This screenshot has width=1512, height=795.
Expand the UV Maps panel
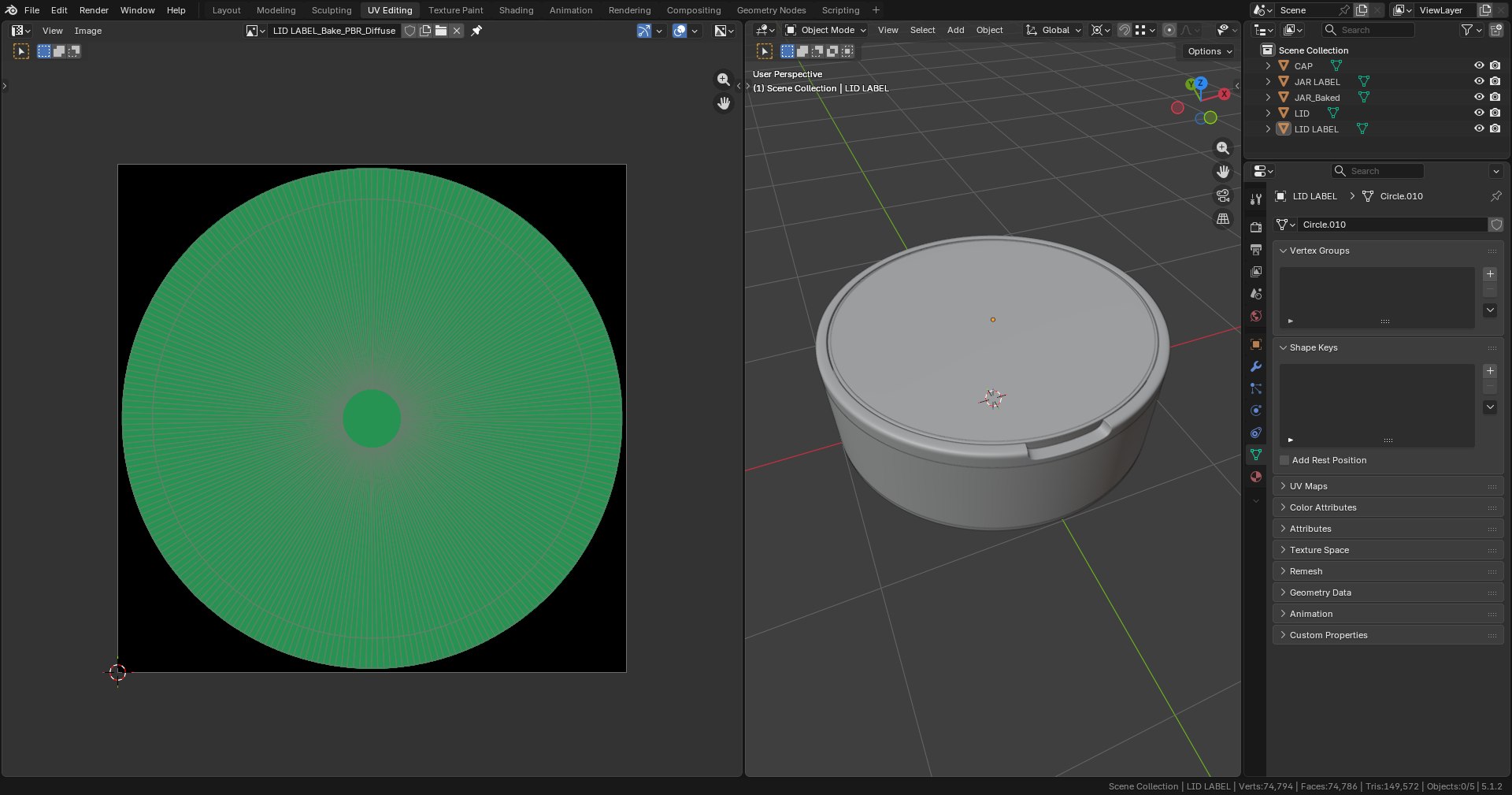point(1388,486)
